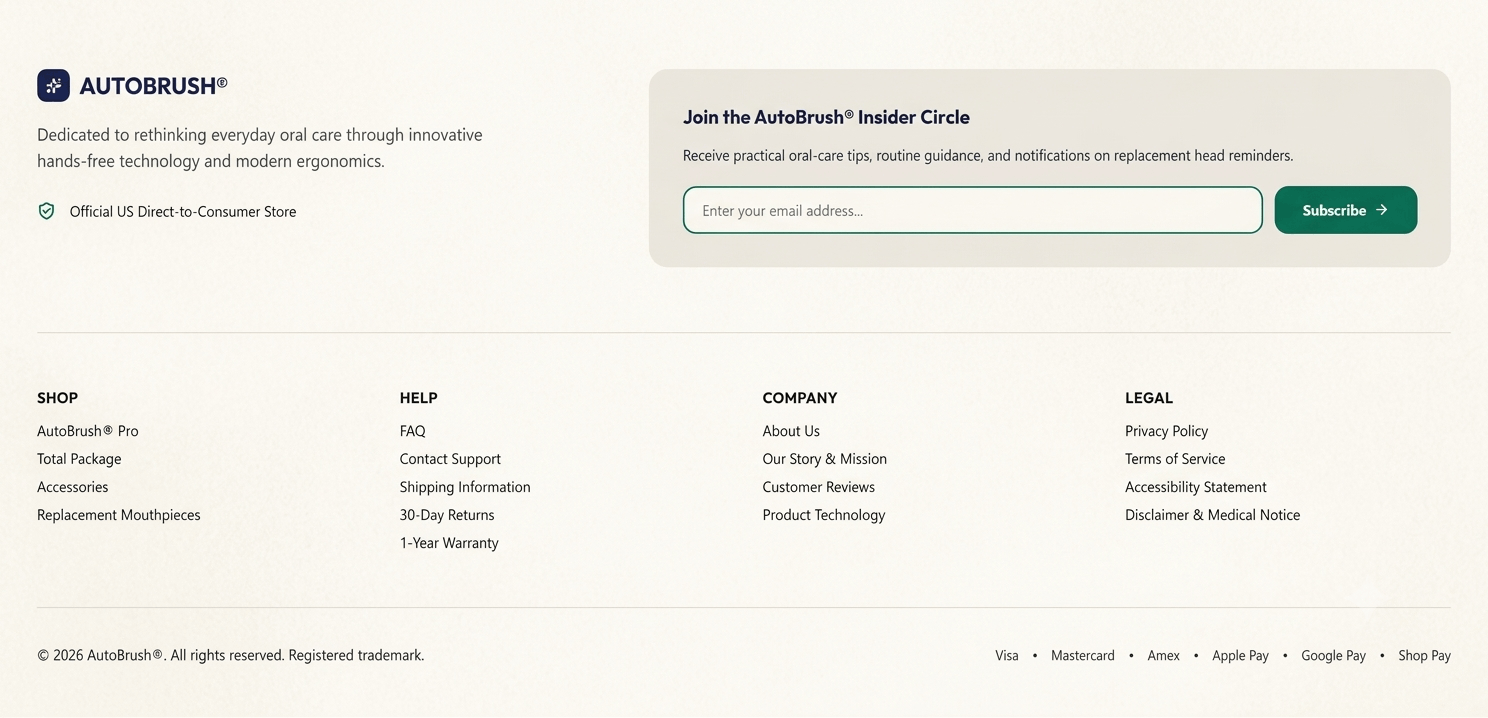This screenshot has height=718, width=1488.
Task: Open the FAQ link
Action: pos(413,431)
